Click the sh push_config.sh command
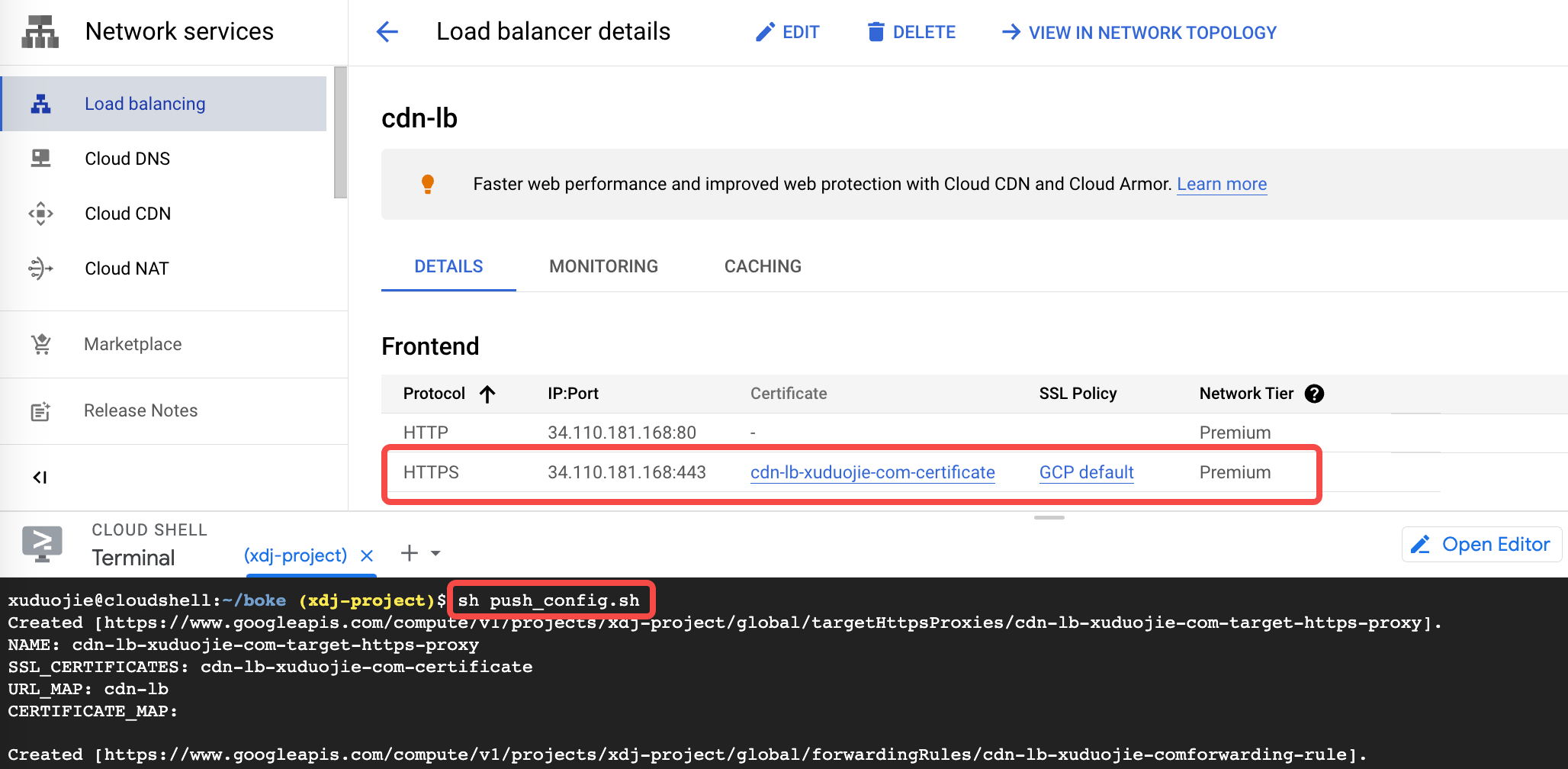This screenshot has width=1568, height=769. click(x=548, y=600)
